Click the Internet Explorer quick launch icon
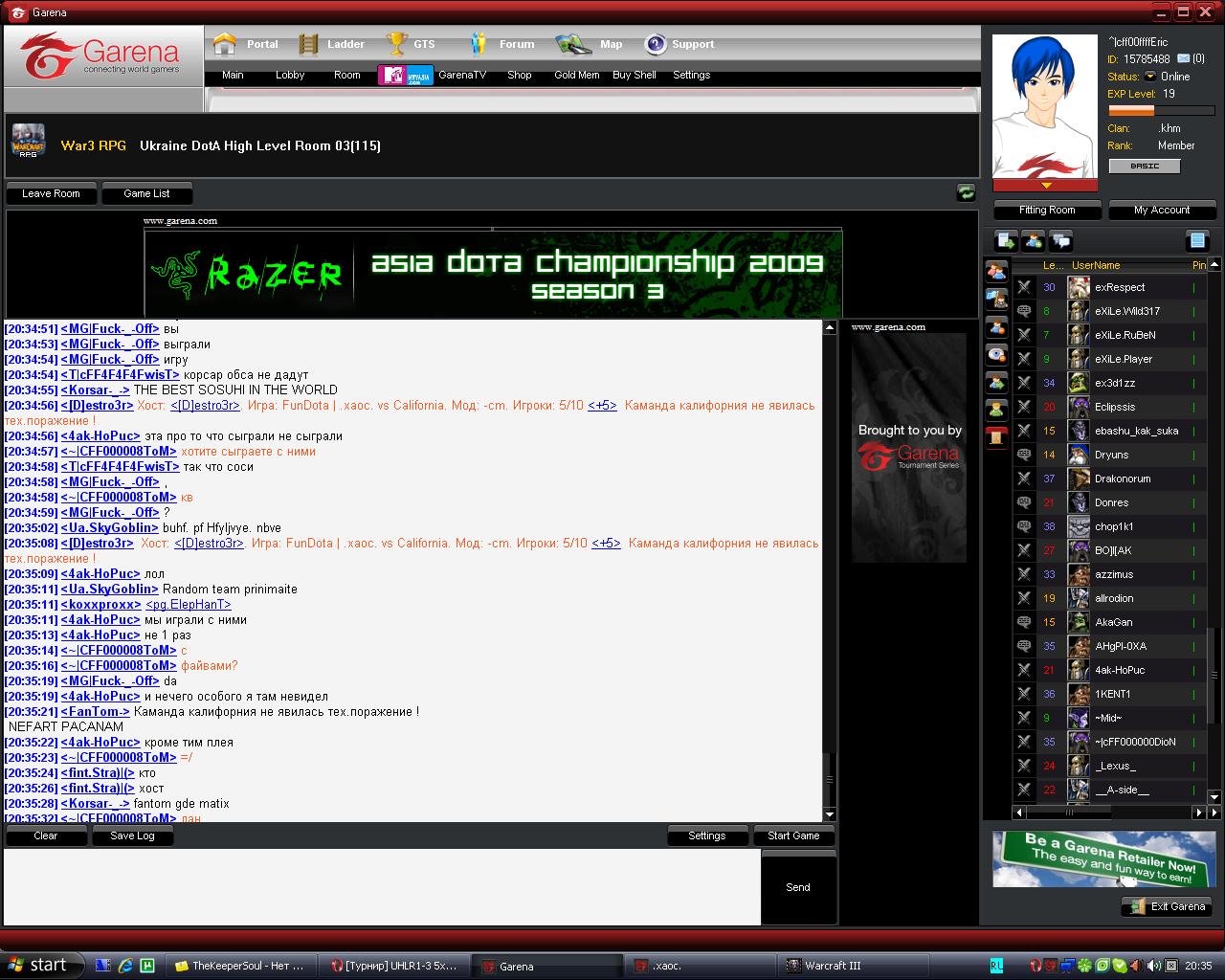Image resolution: width=1225 pixels, height=980 pixels. (x=125, y=966)
